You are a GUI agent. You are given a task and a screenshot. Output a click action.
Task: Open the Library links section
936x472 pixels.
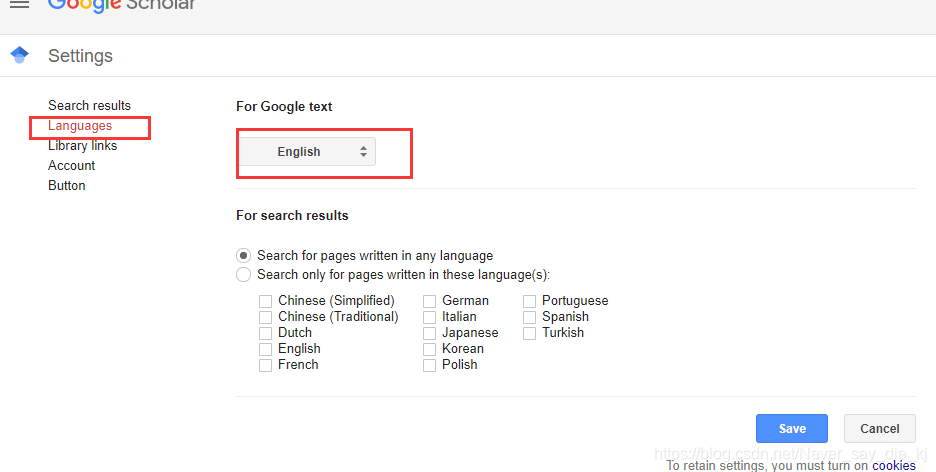82,146
